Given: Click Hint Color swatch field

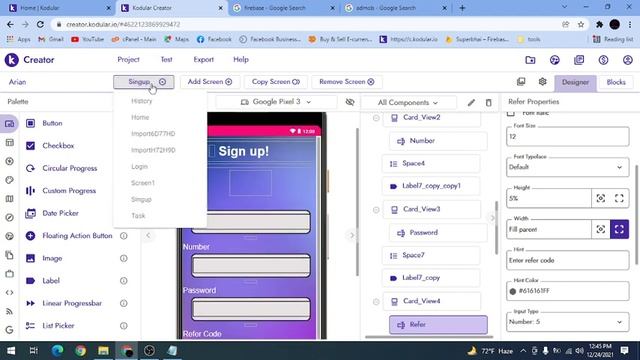Looking at the screenshot, I should (x=567, y=291).
